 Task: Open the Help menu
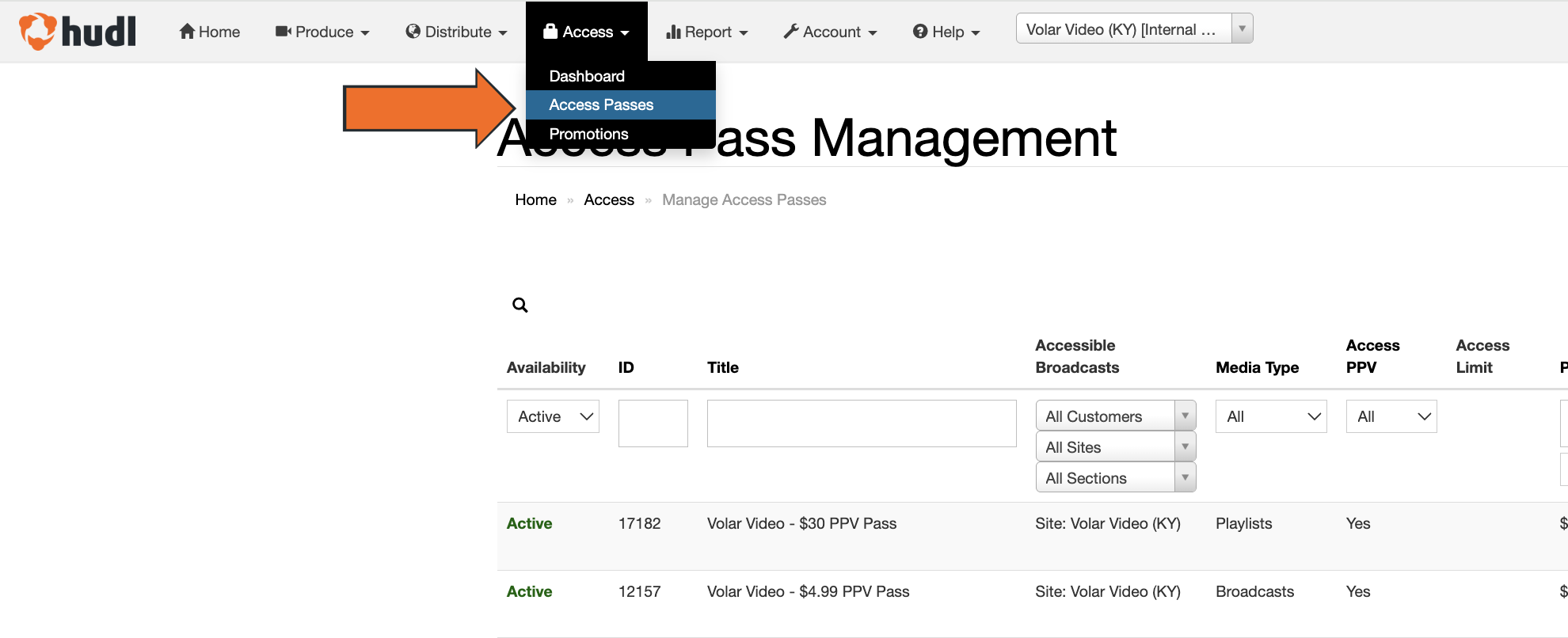946,32
